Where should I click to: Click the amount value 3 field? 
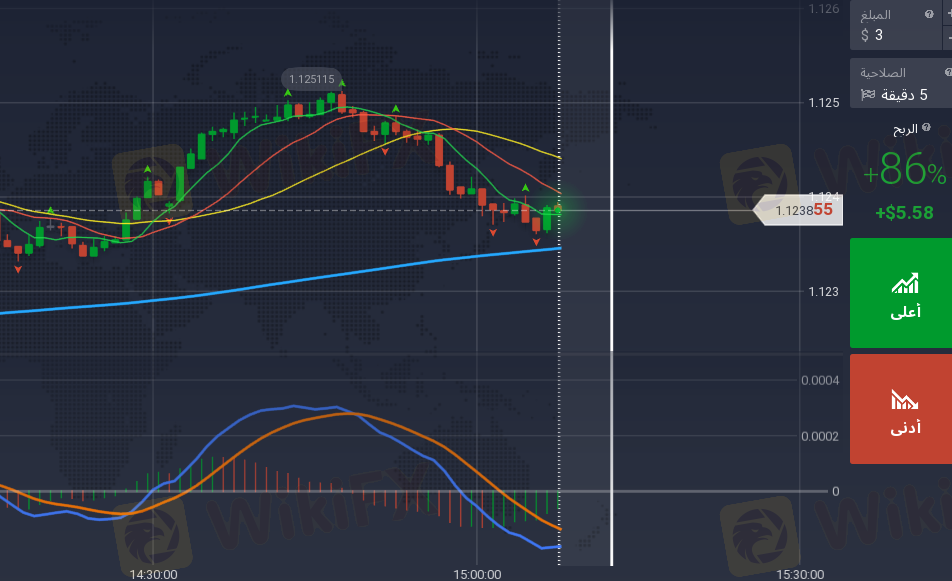pyautogui.click(x=879, y=35)
